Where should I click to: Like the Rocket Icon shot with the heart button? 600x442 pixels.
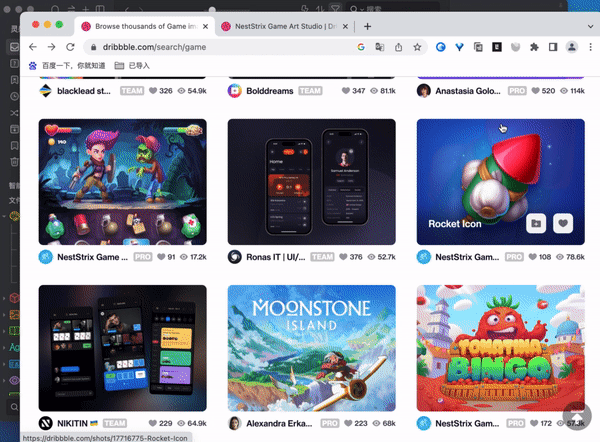[563, 223]
